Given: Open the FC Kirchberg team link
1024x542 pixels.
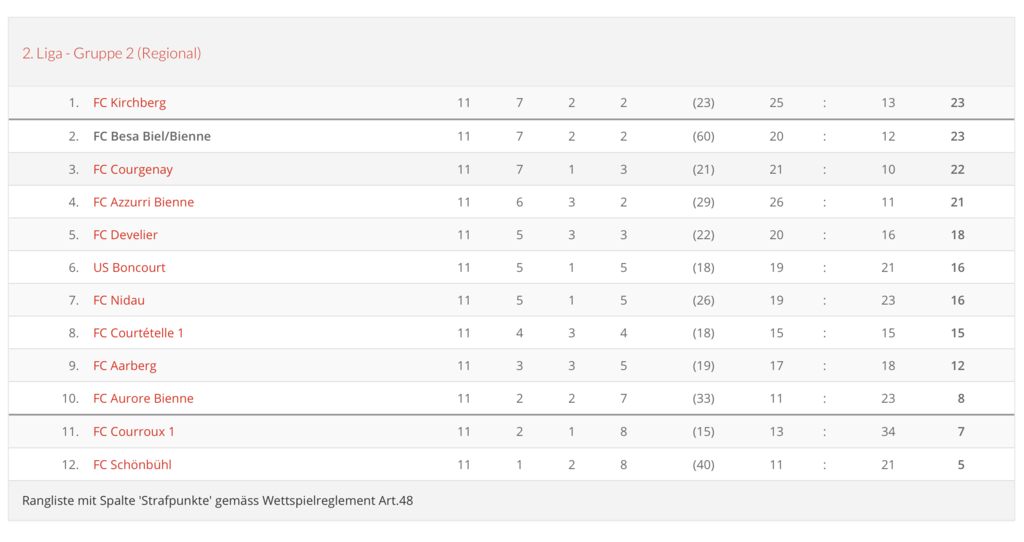Looking at the screenshot, I should (129, 103).
